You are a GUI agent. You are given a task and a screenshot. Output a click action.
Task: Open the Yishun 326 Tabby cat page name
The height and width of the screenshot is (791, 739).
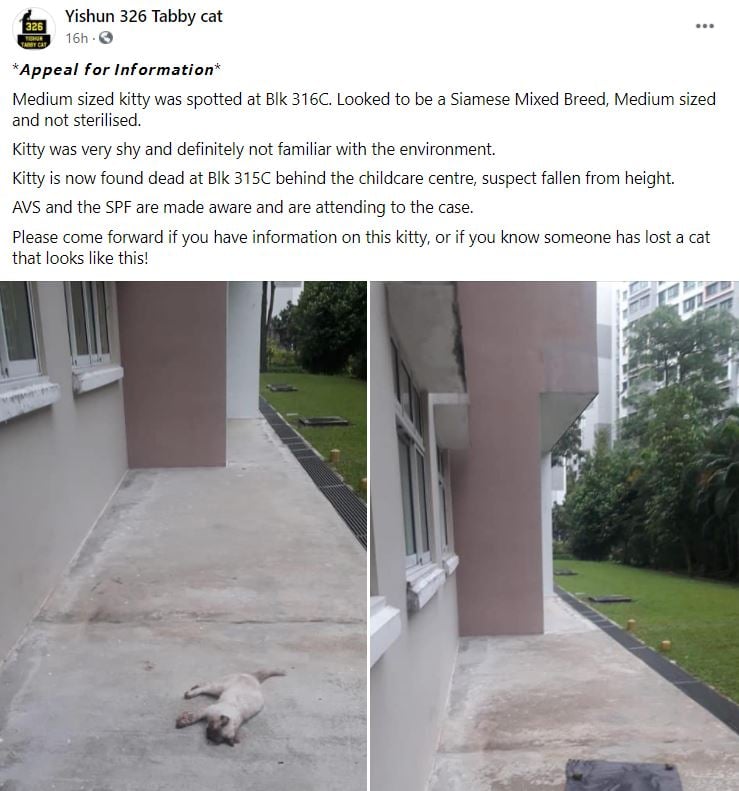pyautogui.click(x=143, y=16)
